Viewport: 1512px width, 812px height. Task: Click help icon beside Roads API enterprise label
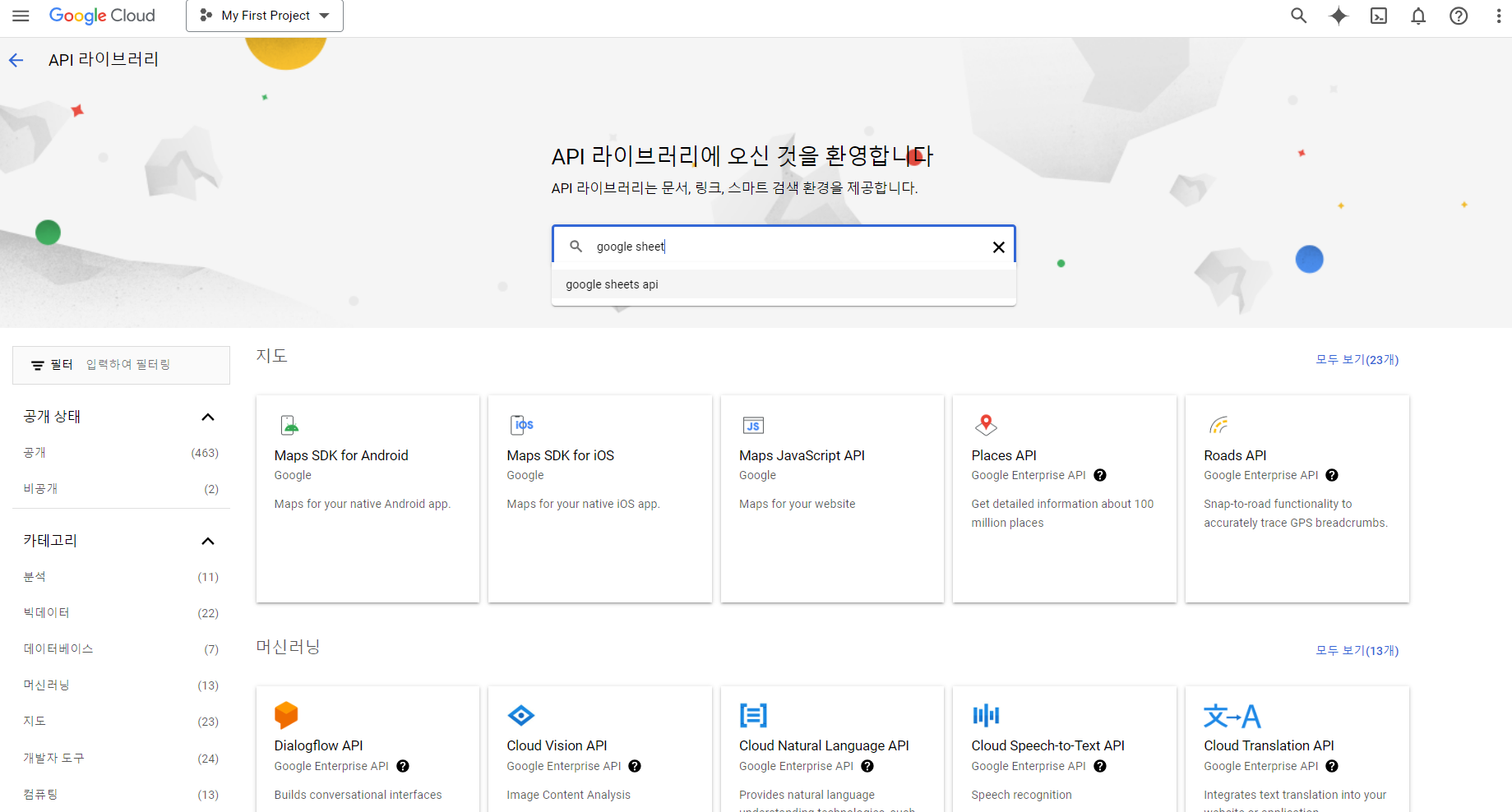pyautogui.click(x=1332, y=475)
